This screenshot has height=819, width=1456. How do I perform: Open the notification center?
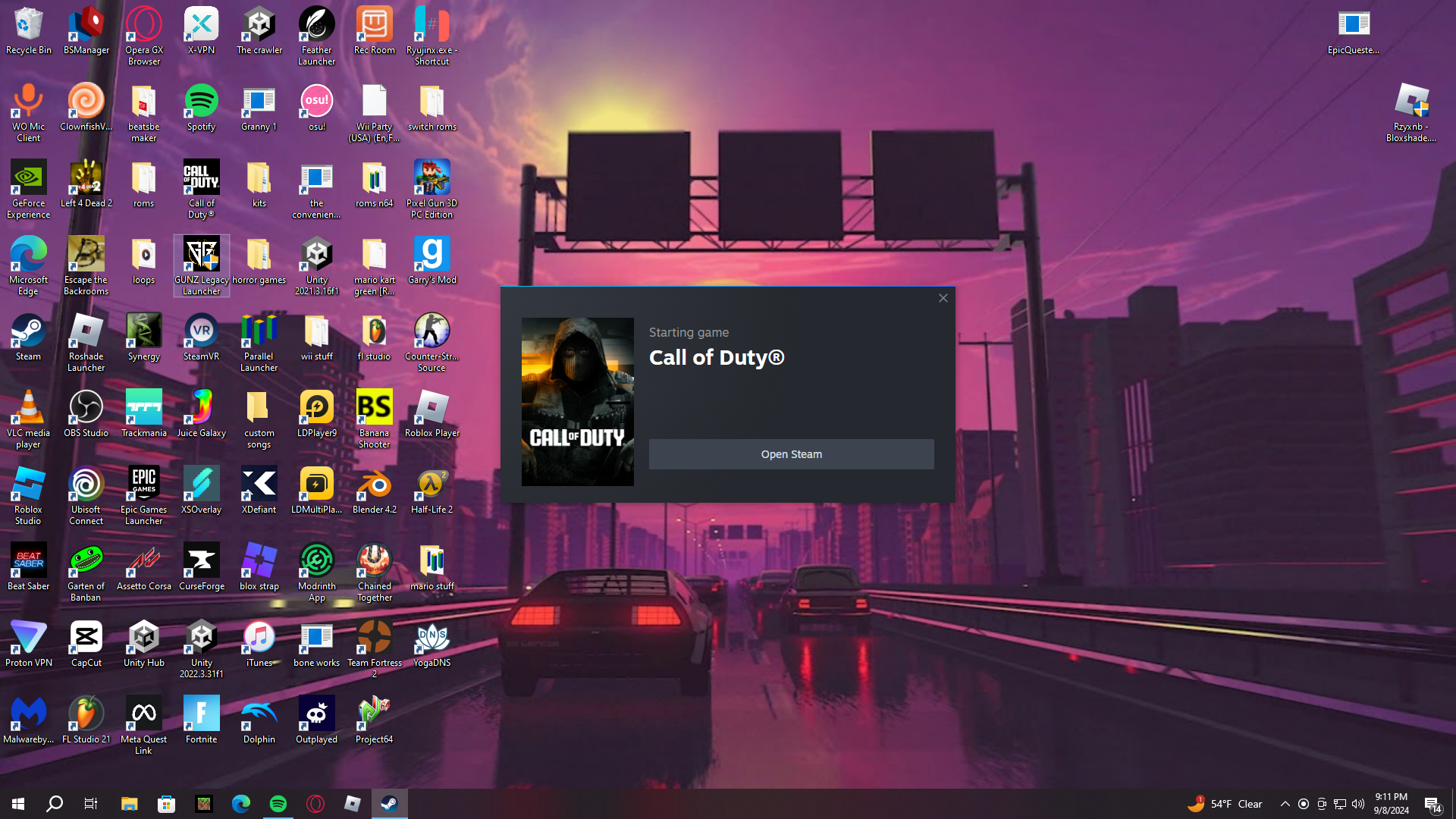click(x=1432, y=805)
